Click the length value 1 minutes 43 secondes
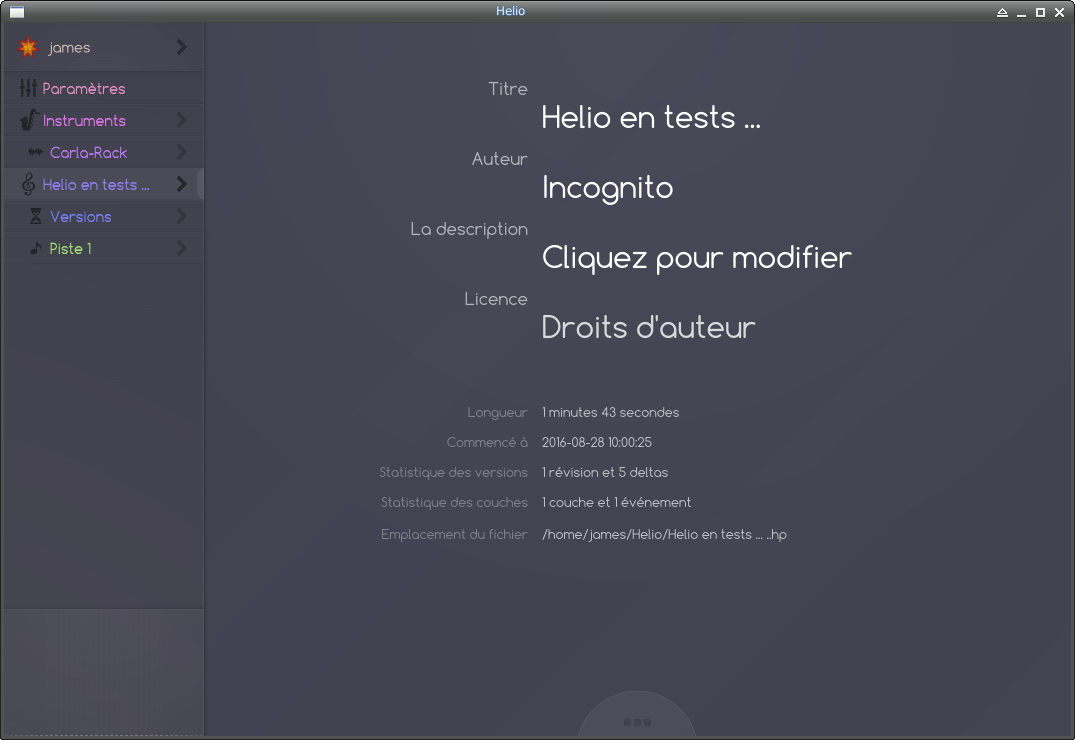1075x740 pixels. (610, 412)
